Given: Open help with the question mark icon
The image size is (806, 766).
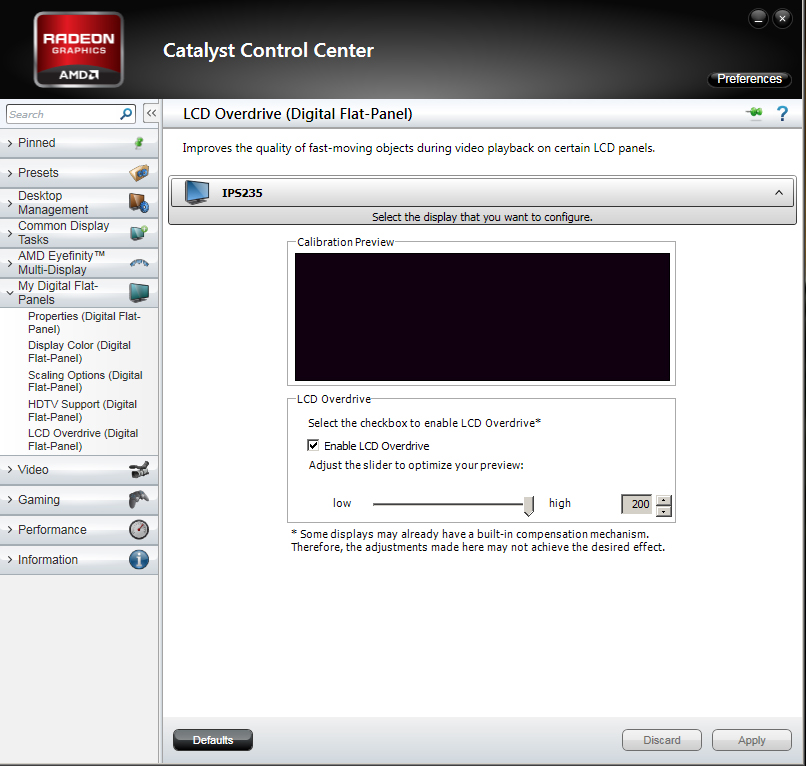Looking at the screenshot, I should coord(782,114).
